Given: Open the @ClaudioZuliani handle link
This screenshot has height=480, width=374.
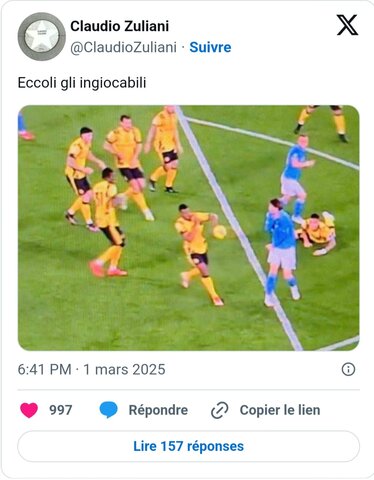Looking at the screenshot, I should click(123, 47).
